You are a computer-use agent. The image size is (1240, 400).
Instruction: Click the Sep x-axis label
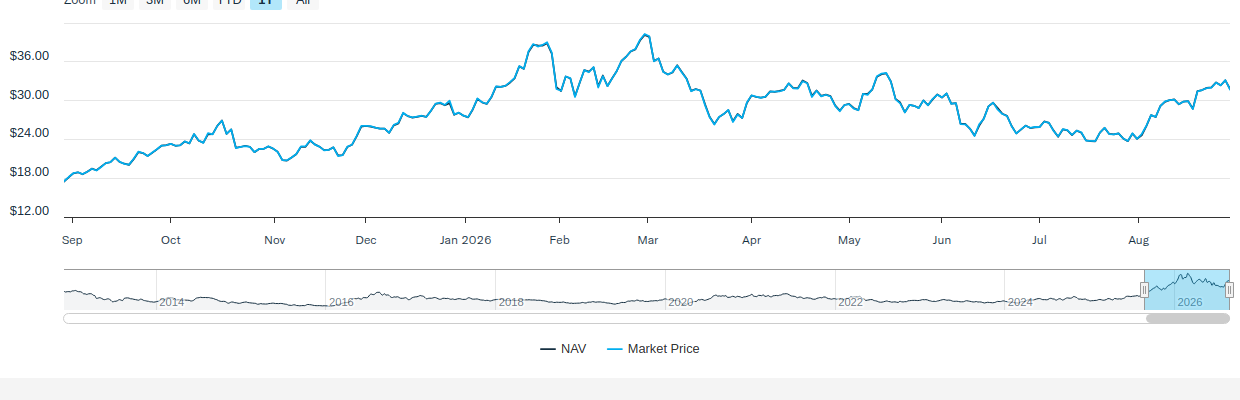pos(72,240)
